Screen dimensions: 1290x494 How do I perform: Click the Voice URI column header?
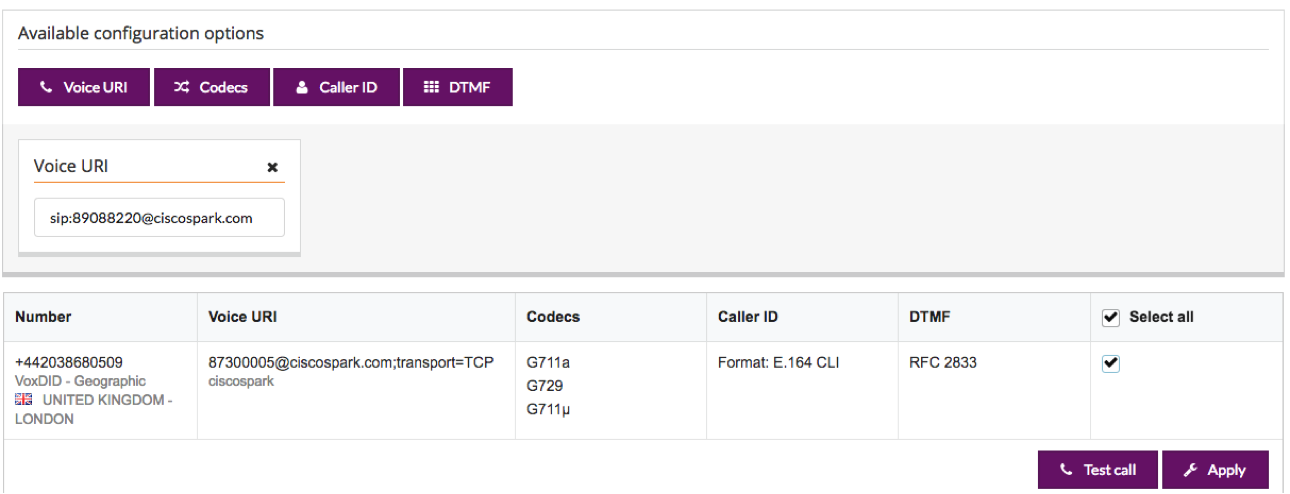[x=243, y=317]
